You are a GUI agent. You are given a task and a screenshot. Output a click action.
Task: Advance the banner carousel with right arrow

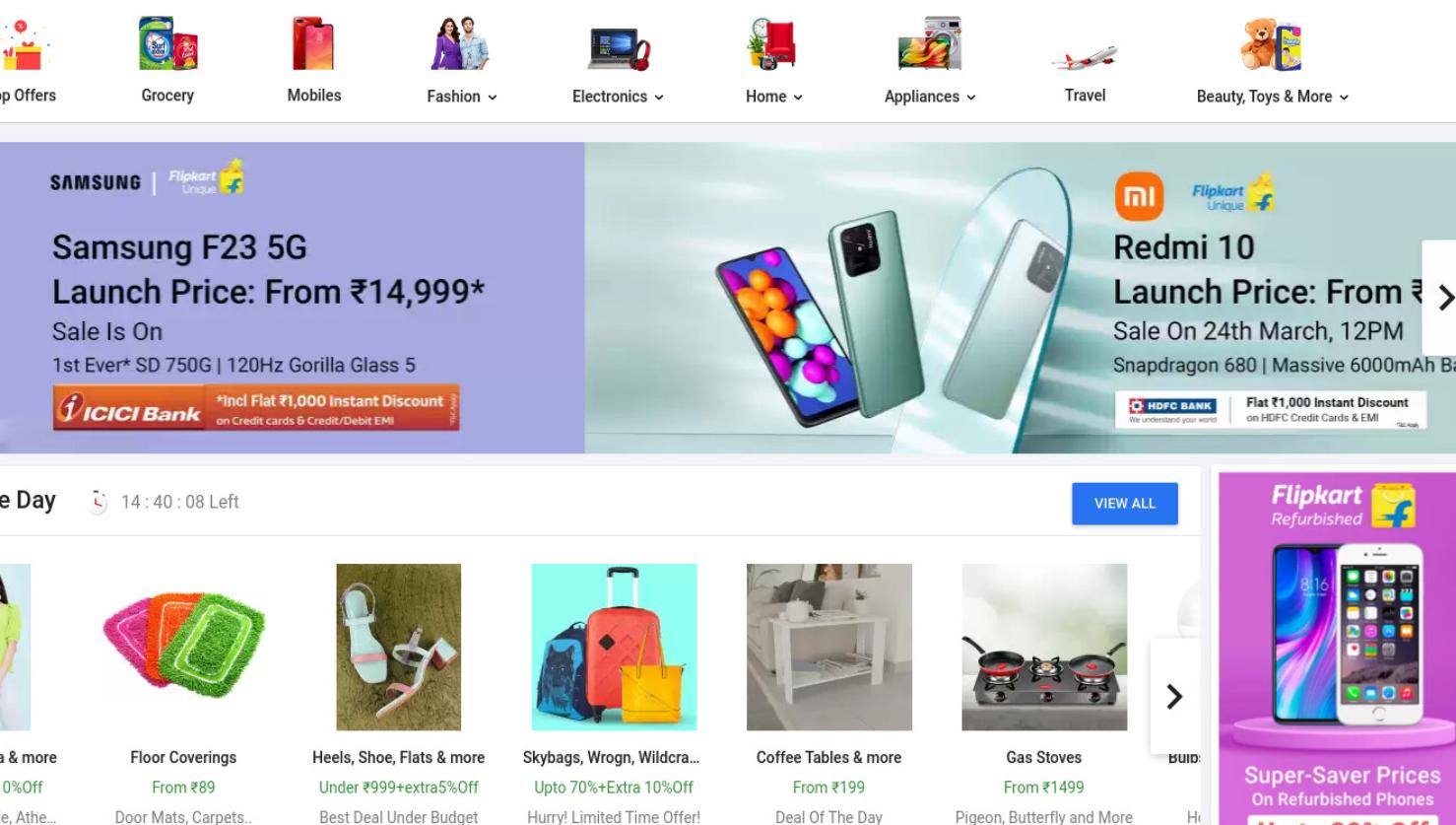(1439, 298)
